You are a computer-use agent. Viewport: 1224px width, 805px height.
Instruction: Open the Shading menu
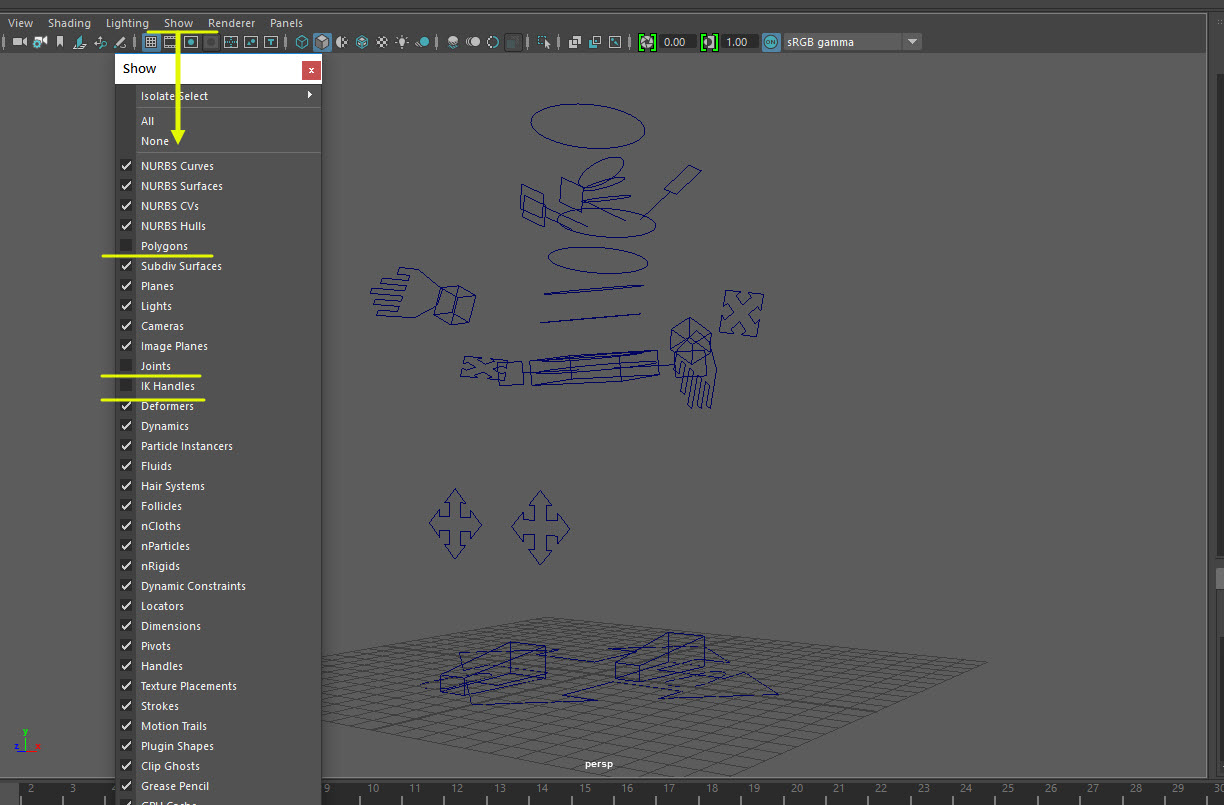tap(69, 22)
